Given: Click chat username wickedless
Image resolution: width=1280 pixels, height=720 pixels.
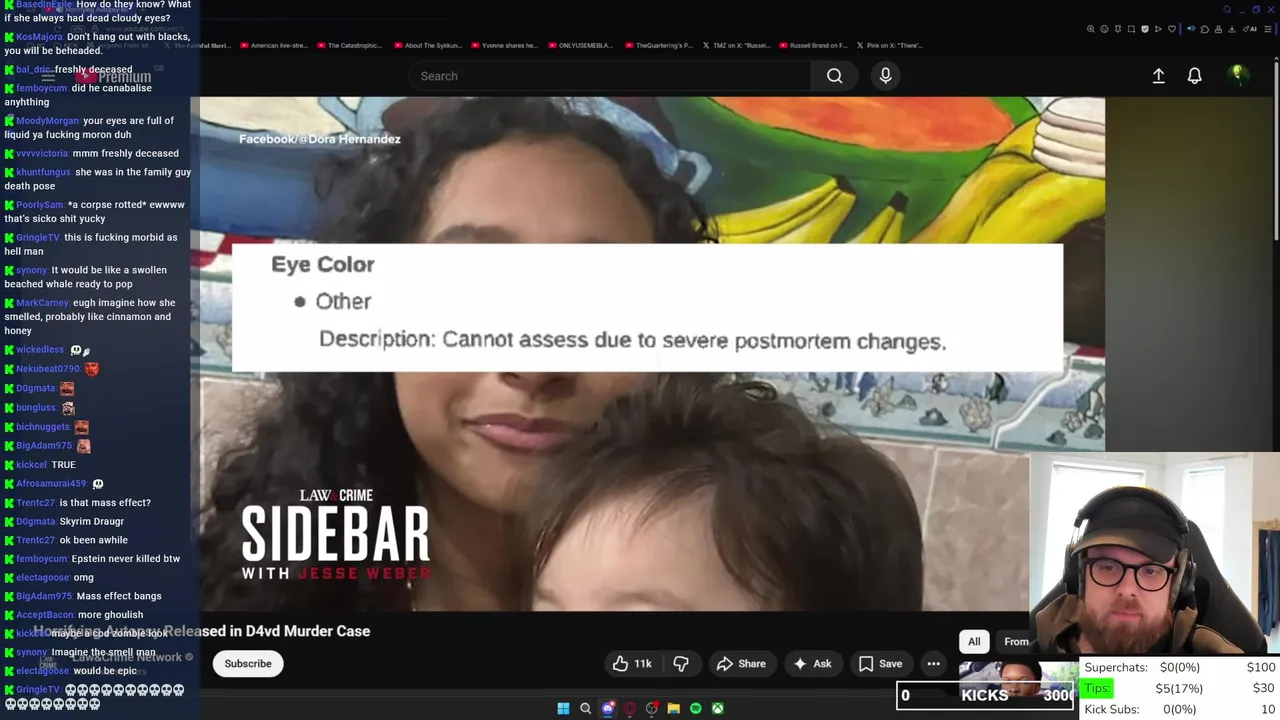Looking at the screenshot, I should (40, 350).
